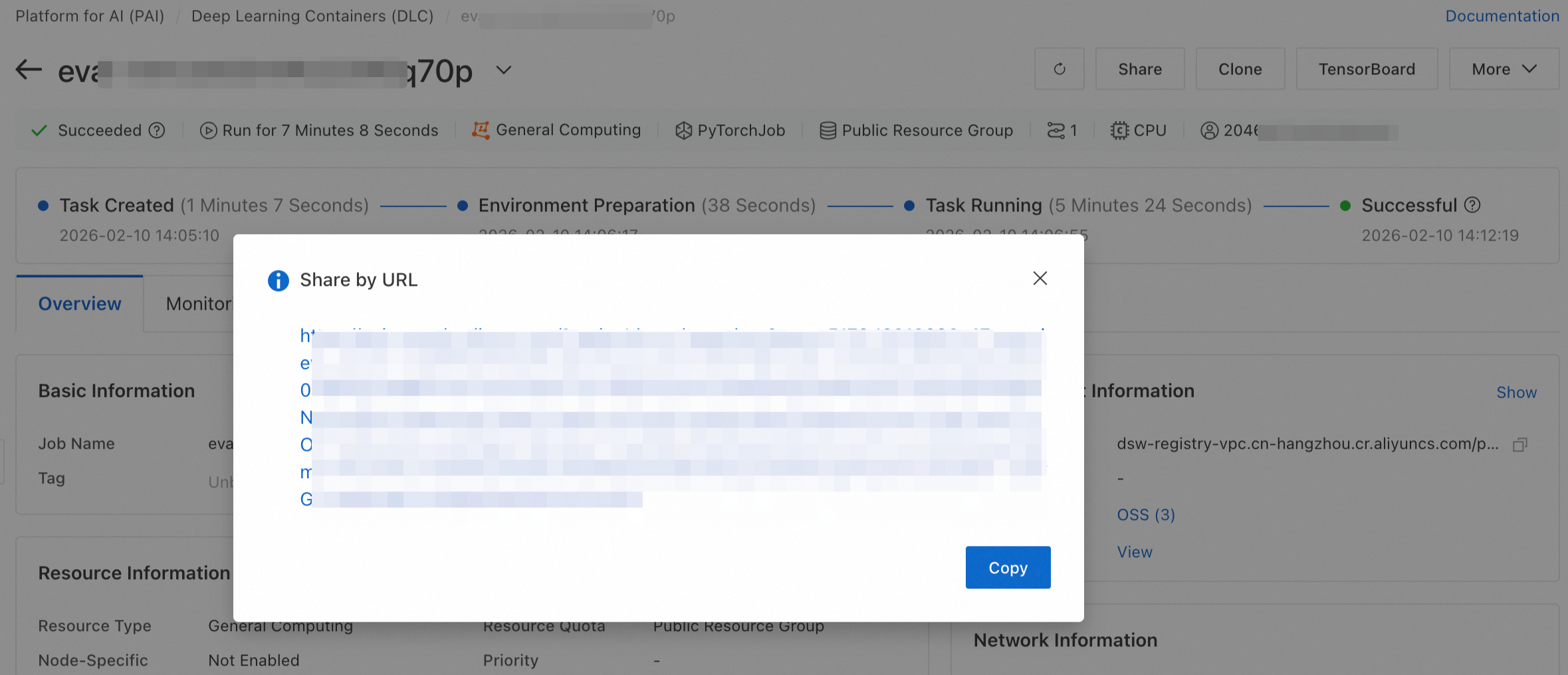1568x675 pixels.
Task: Click the user account icon
Action: point(1210,130)
